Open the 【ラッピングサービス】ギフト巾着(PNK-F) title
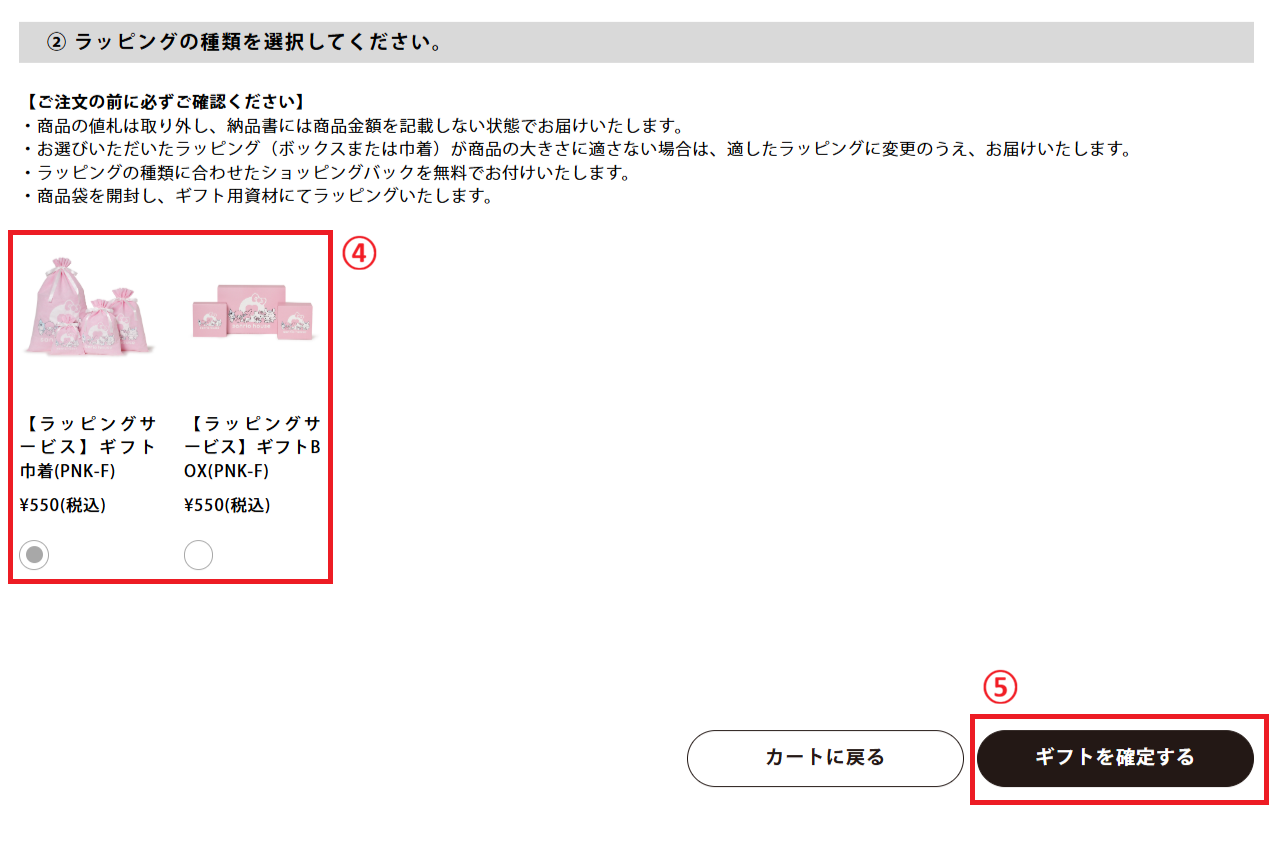The height and width of the screenshot is (843, 1281). click(88, 447)
